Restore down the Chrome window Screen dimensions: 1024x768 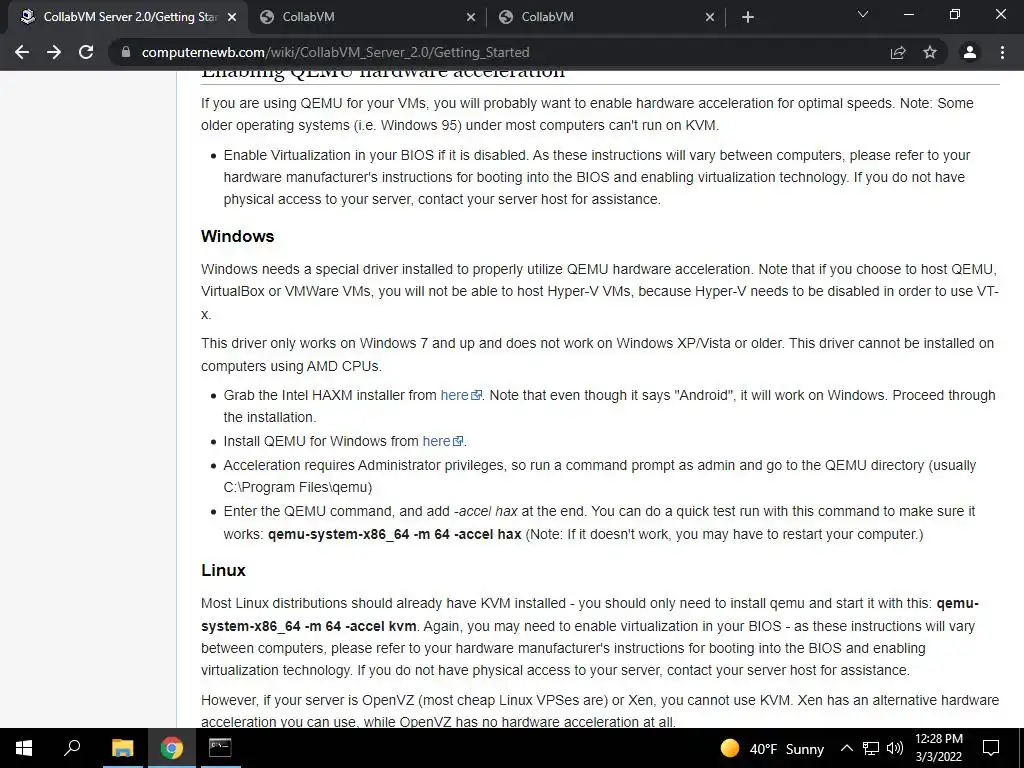[x=955, y=14]
